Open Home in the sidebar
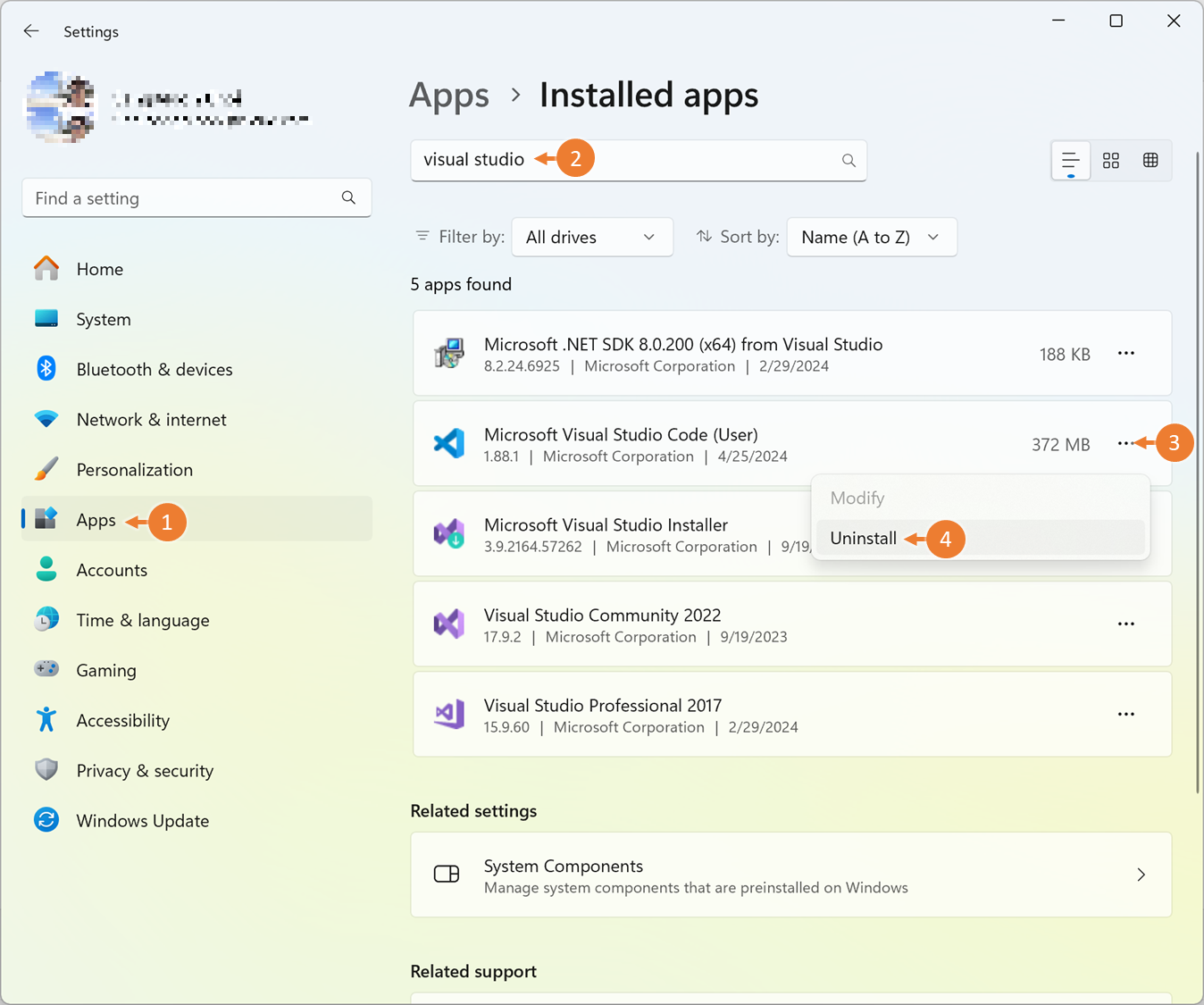 pos(196,269)
